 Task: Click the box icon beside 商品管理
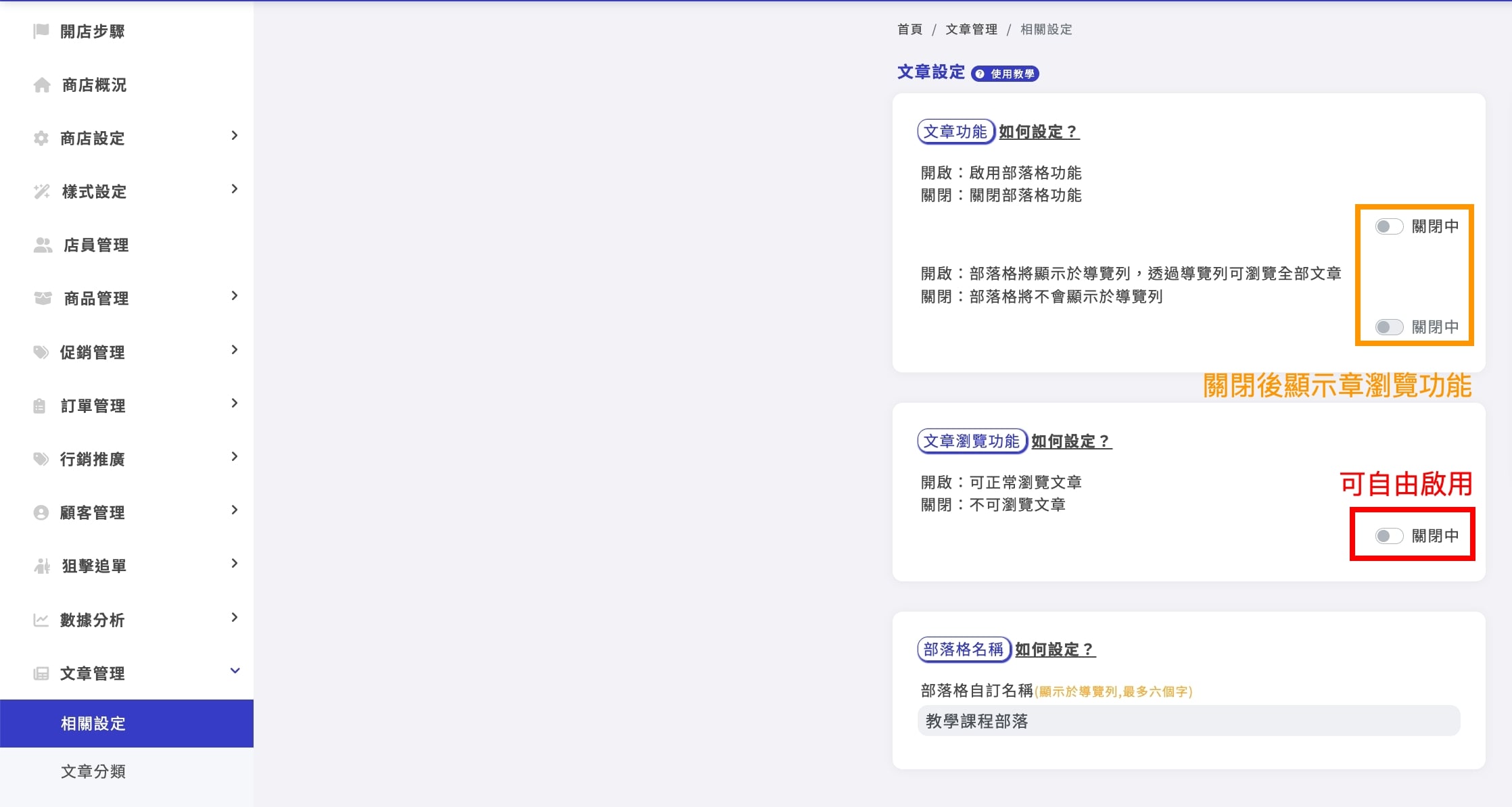(x=43, y=298)
